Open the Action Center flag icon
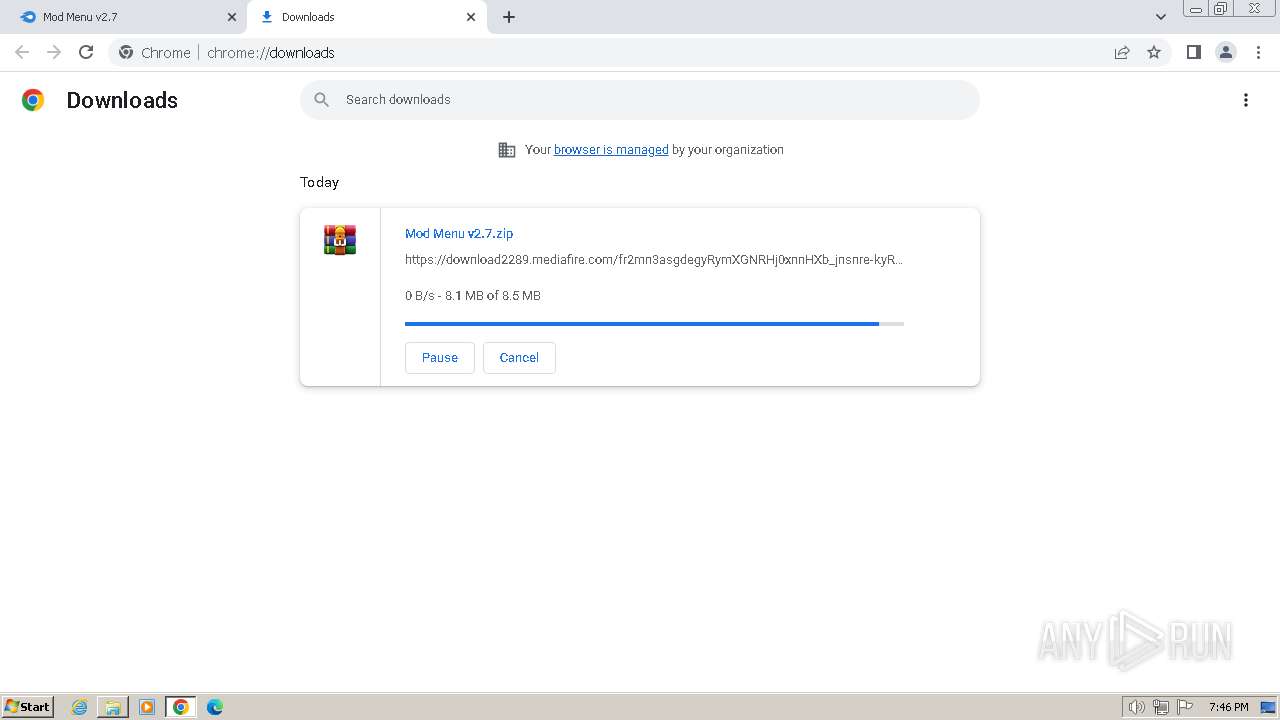 [1185, 707]
